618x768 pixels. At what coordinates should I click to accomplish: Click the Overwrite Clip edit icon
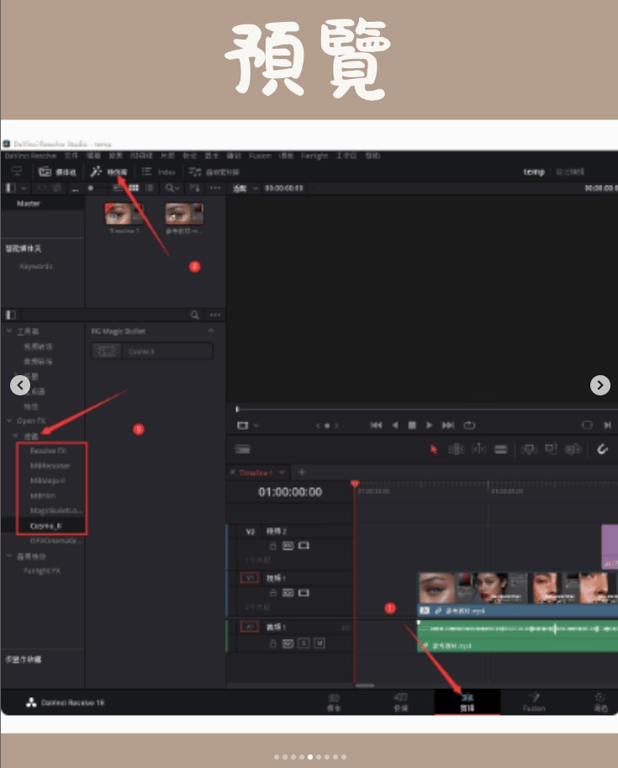[551, 449]
